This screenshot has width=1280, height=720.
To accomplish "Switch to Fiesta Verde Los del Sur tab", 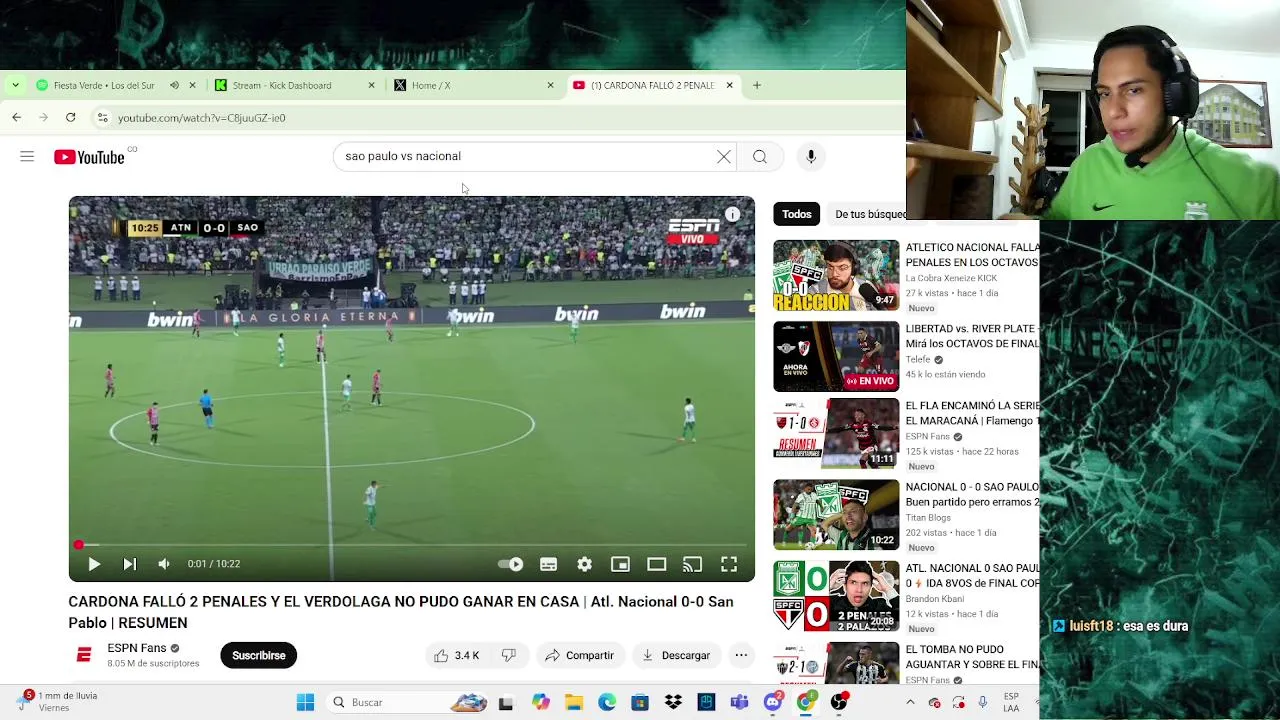I will [104, 85].
